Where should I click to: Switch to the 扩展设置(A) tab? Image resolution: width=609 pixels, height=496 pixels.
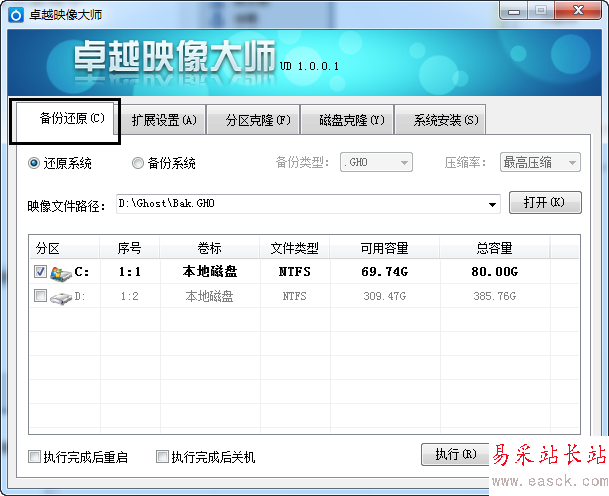164,120
